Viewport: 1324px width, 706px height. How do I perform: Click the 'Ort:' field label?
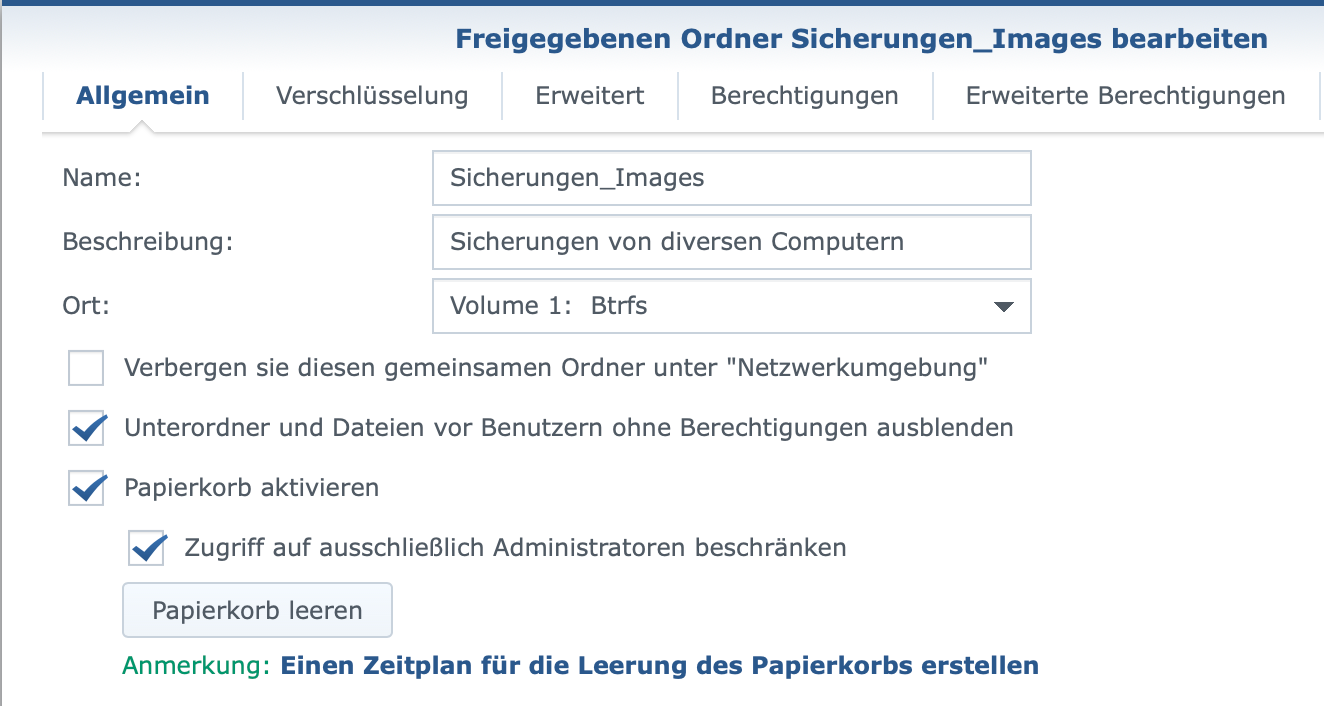click(x=85, y=305)
